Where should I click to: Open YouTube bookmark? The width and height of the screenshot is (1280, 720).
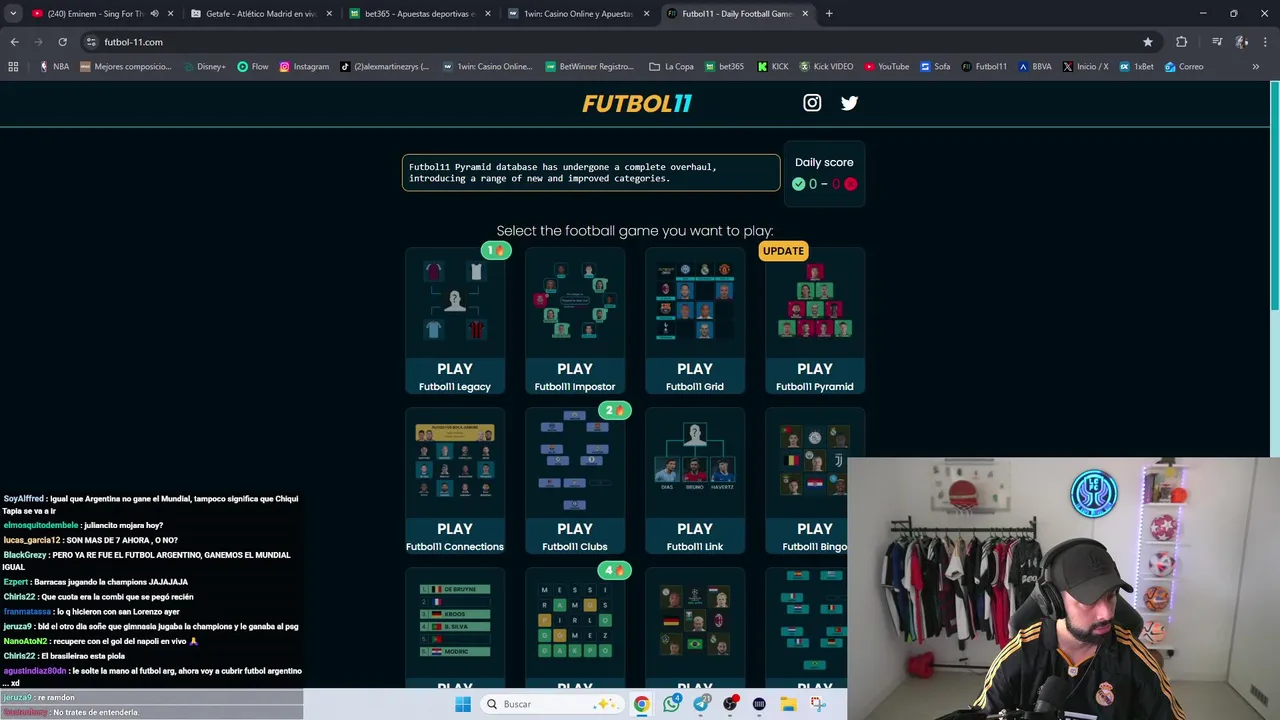pos(887,67)
